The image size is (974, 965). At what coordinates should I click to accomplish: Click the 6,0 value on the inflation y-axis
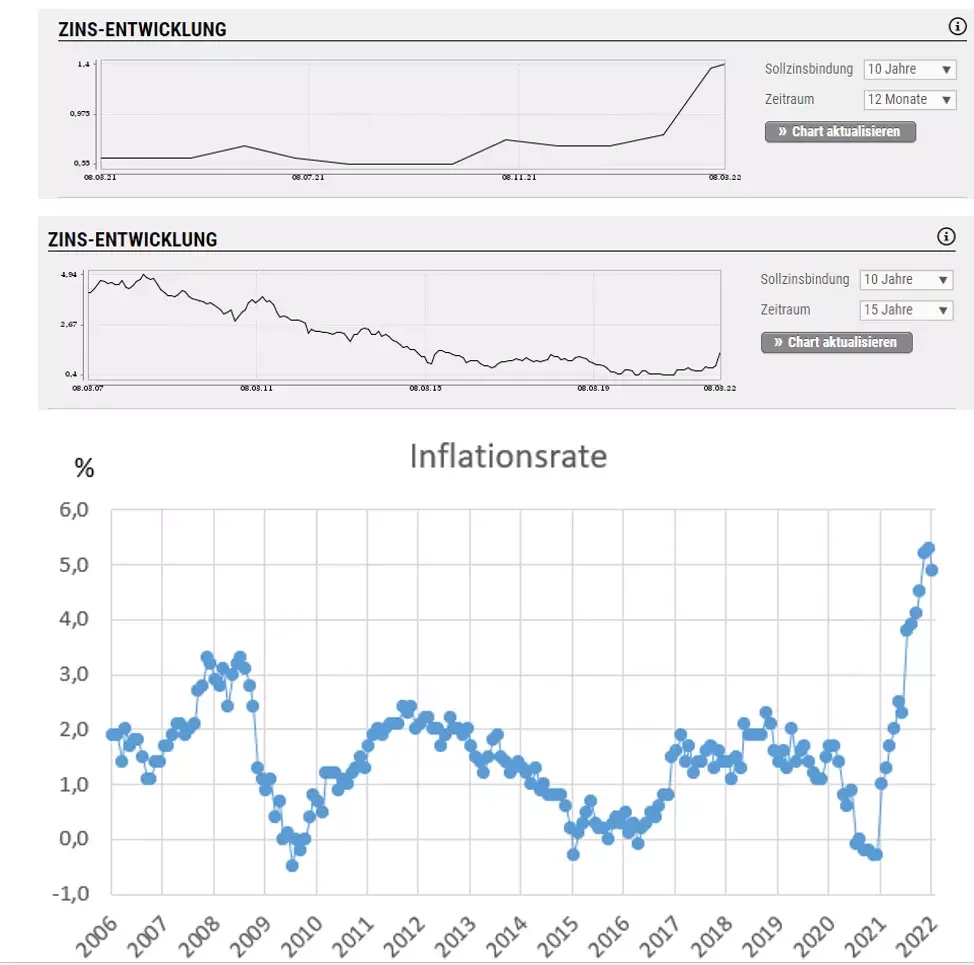[74, 509]
